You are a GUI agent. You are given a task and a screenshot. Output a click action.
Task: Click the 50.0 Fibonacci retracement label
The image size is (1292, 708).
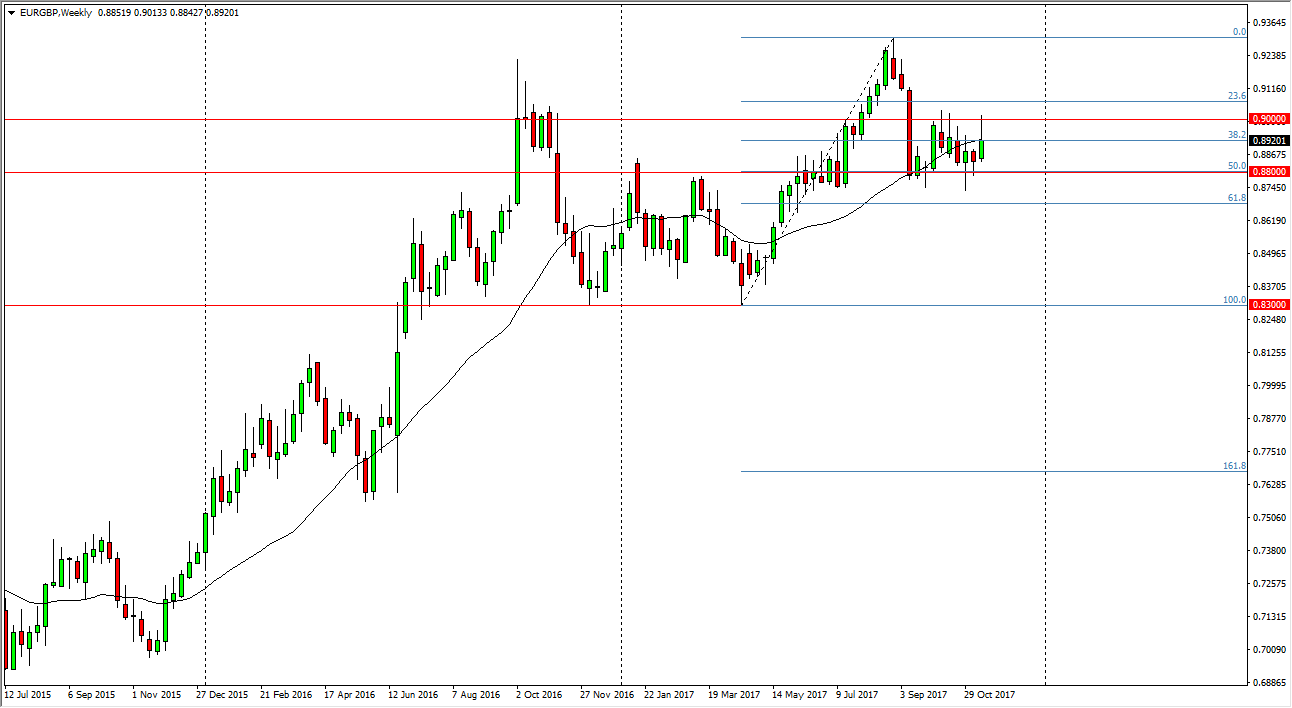click(1237, 166)
